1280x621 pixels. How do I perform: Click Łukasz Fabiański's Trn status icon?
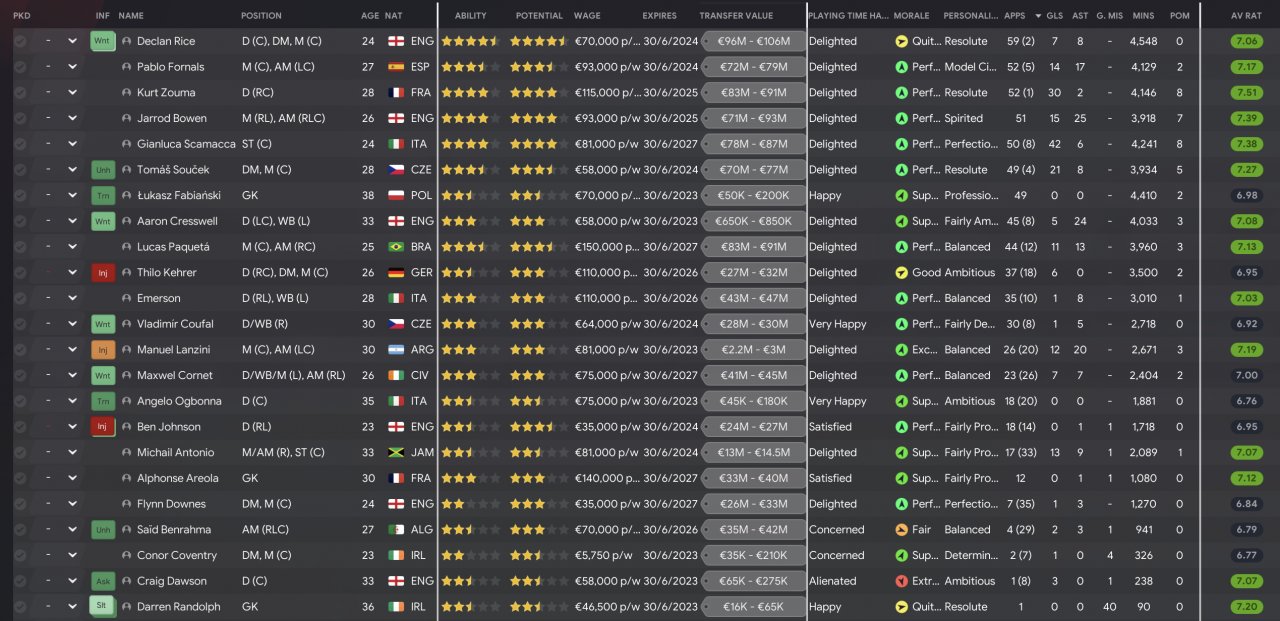102,195
